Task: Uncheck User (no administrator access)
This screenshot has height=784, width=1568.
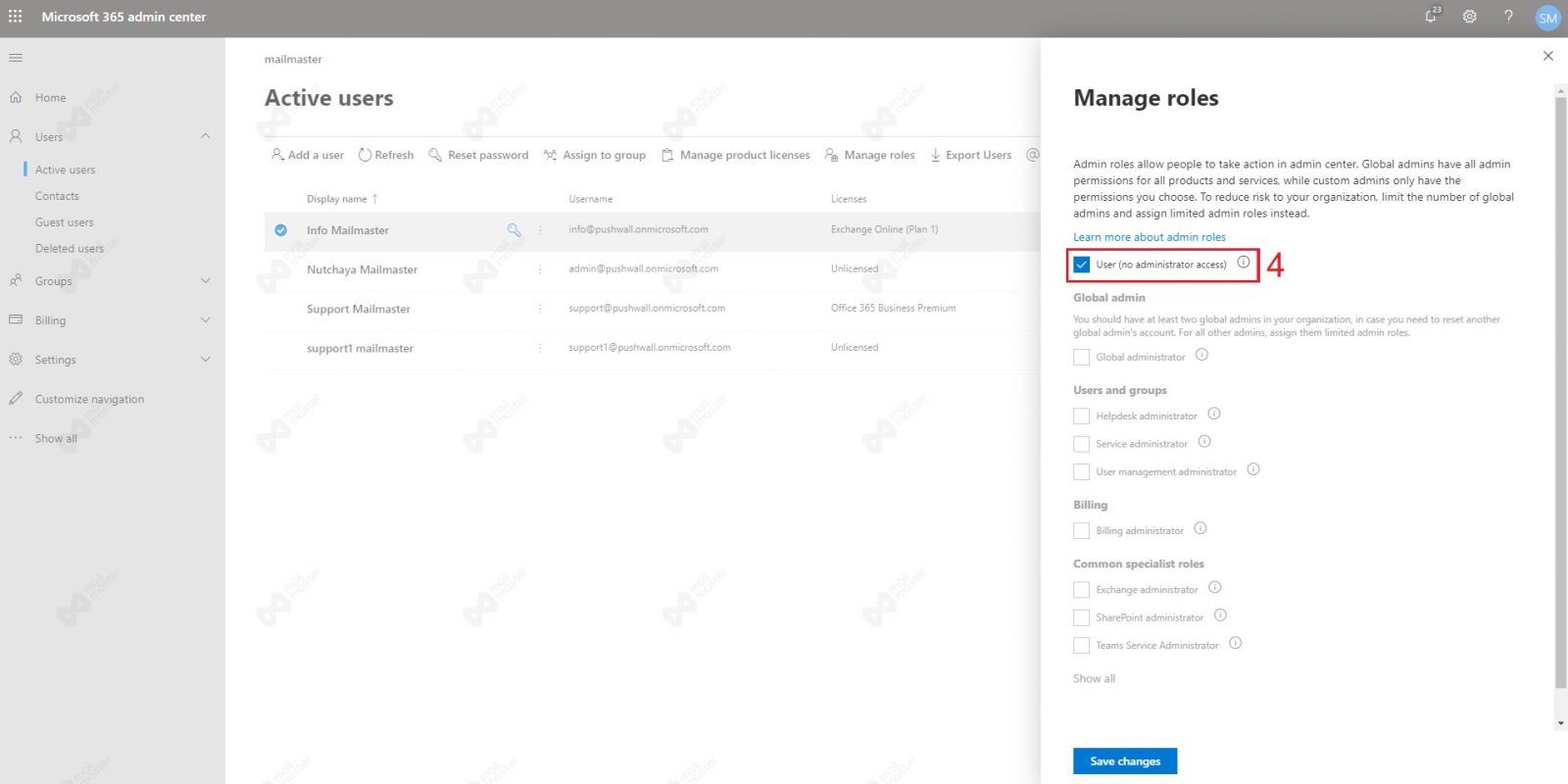Action: coord(1082,265)
